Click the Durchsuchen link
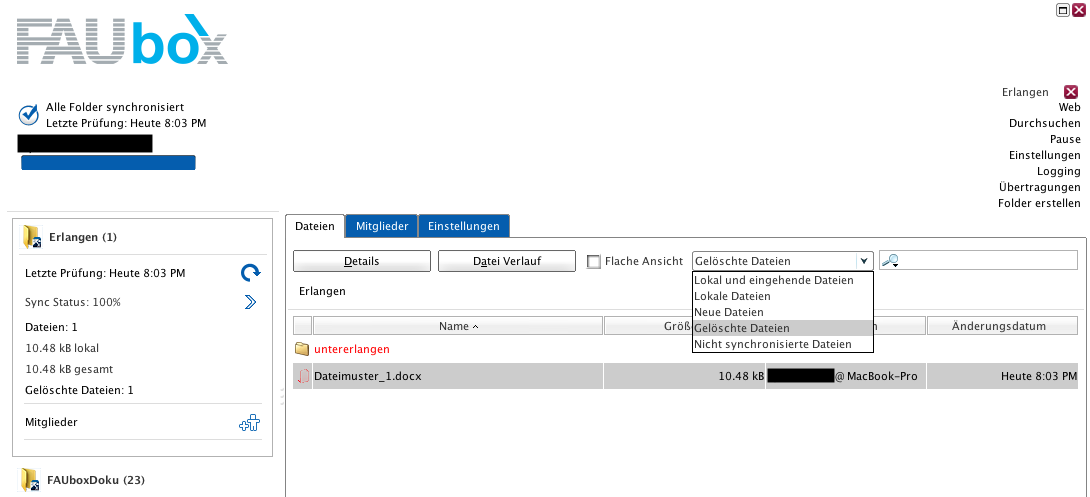1090x497 pixels. click(x=1045, y=123)
